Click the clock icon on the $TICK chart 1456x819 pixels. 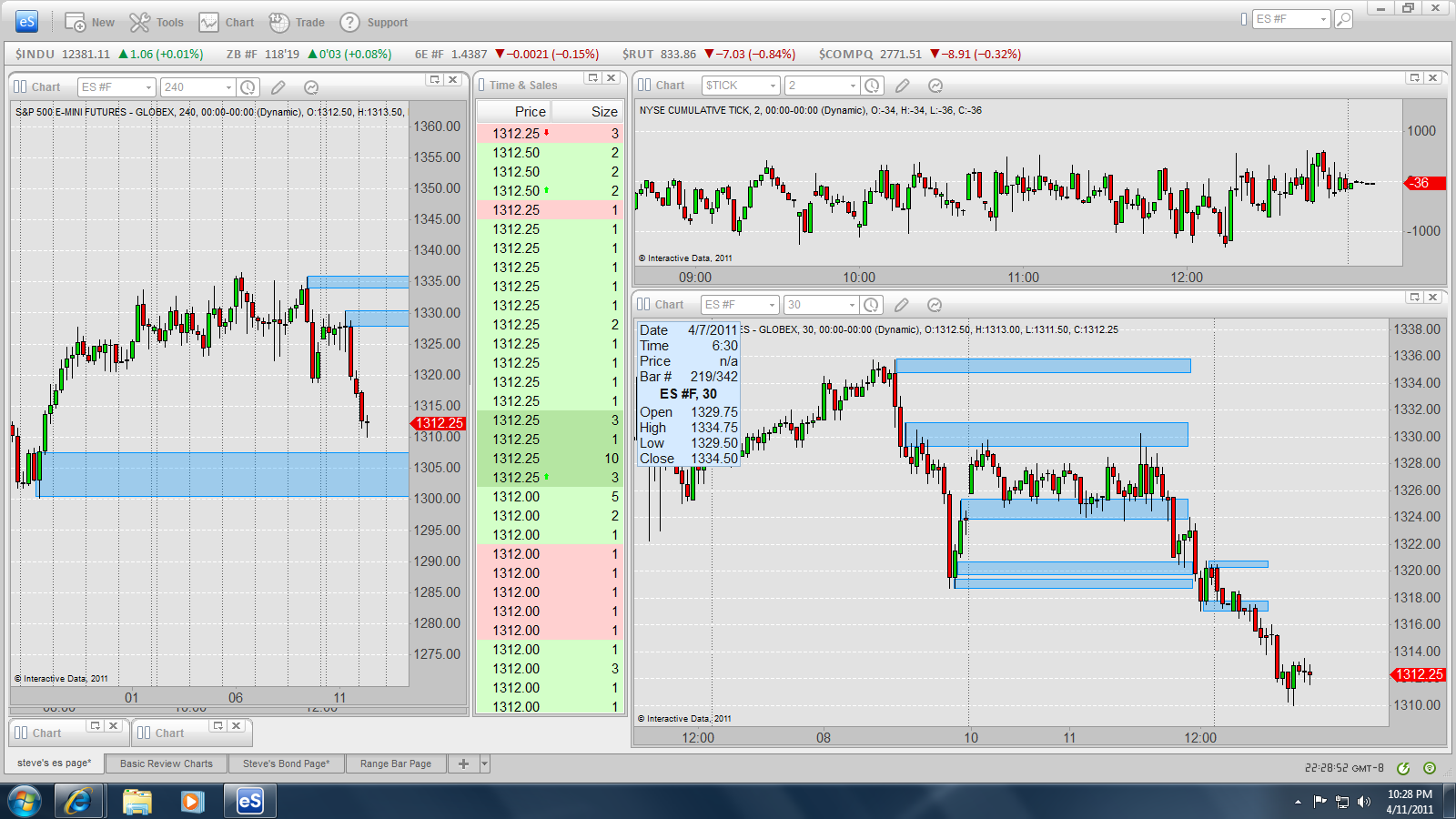point(872,86)
